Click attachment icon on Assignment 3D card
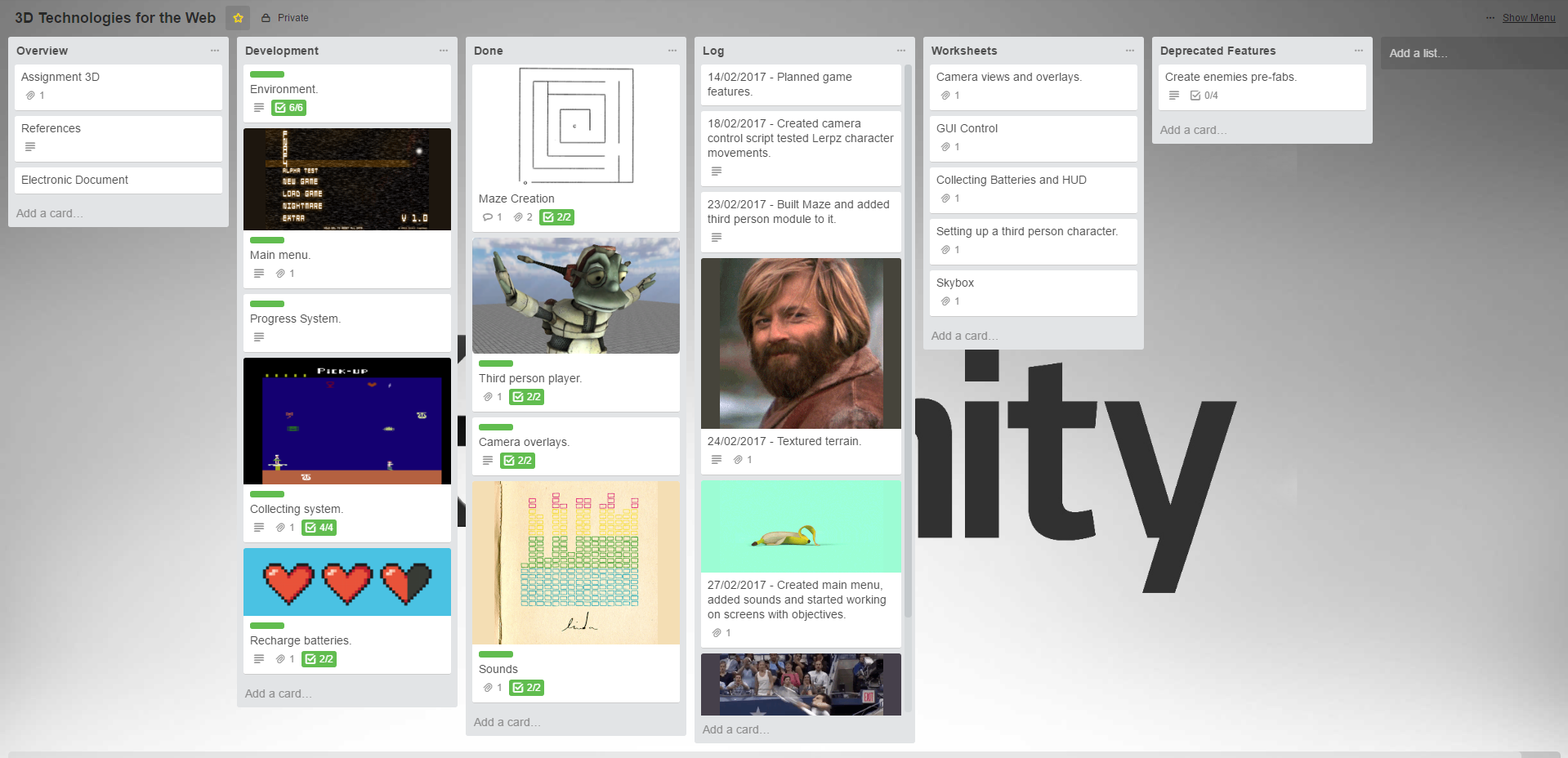This screenshot has height=758, width=1568. point(30,96)
